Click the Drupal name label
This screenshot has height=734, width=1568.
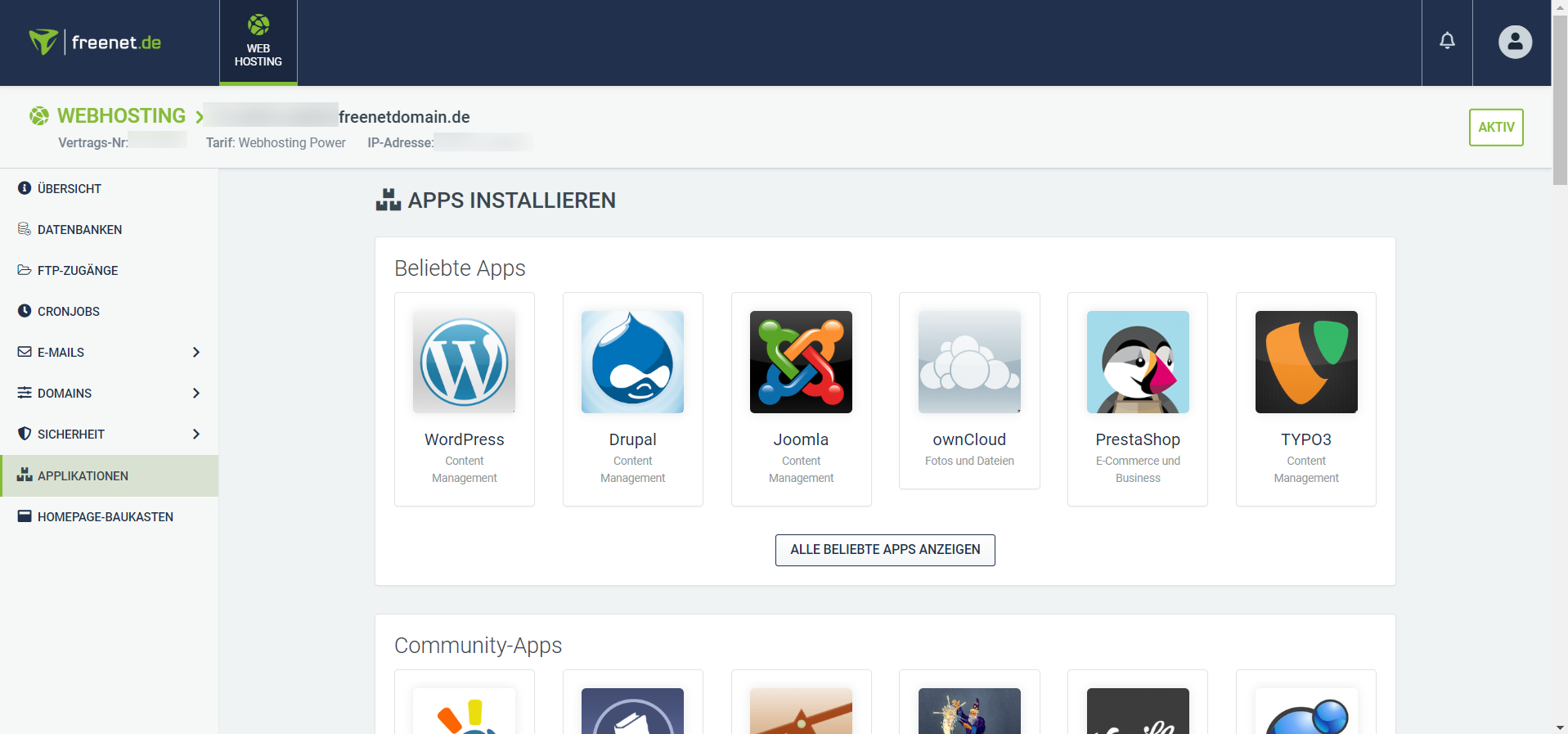click(632, 439)
